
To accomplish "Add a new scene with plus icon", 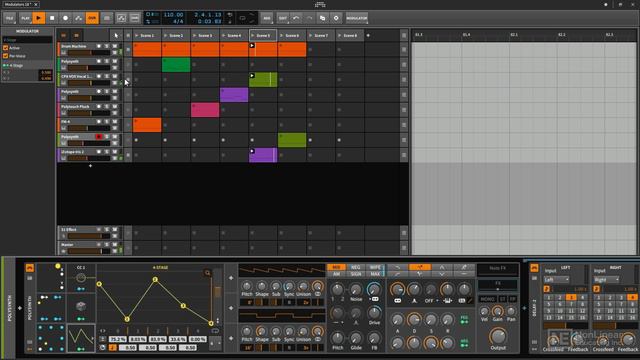I will pos(368,36).
